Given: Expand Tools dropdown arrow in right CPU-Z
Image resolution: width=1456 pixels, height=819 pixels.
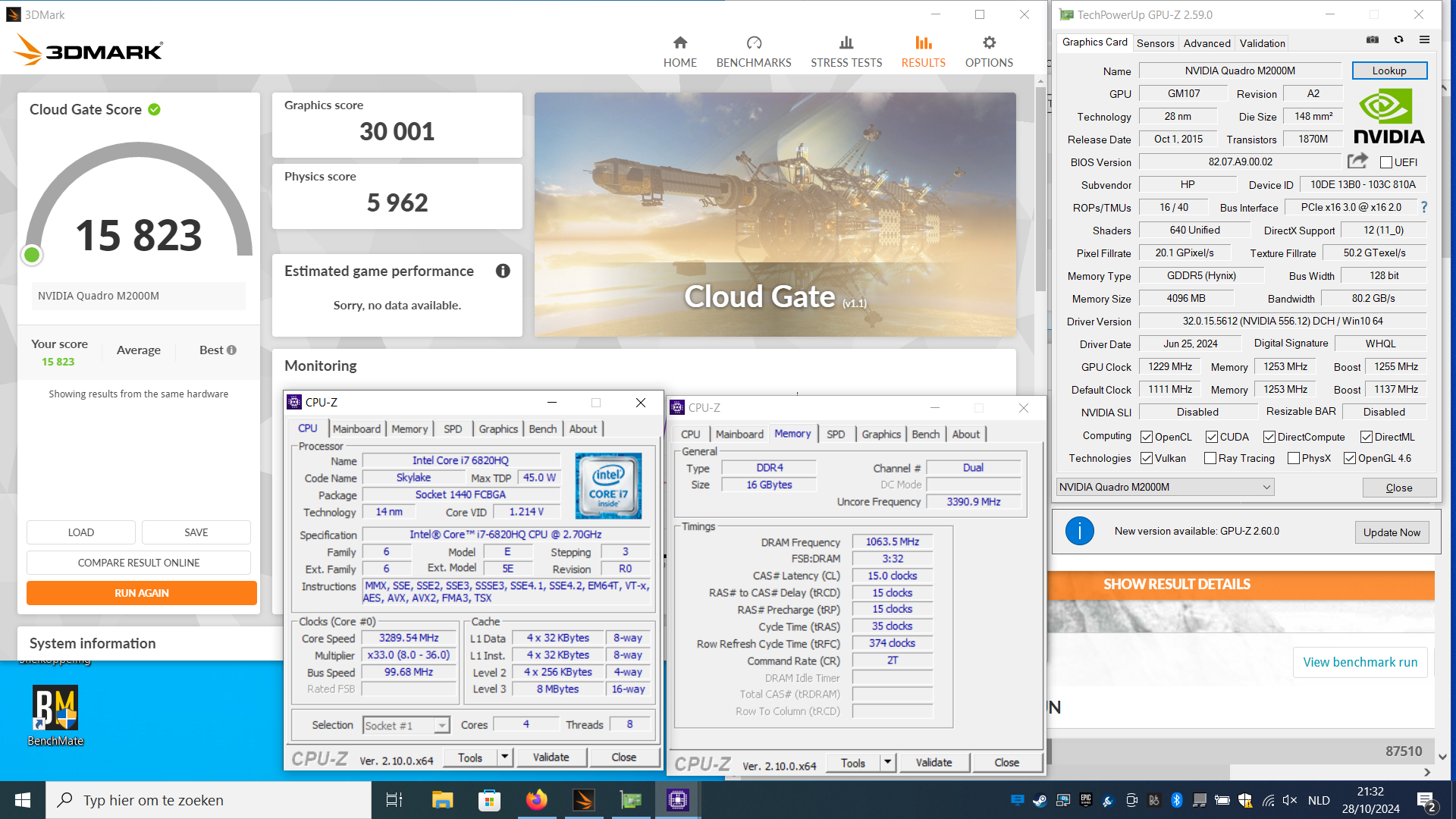Looking at the screenshot, I should 887,762.
